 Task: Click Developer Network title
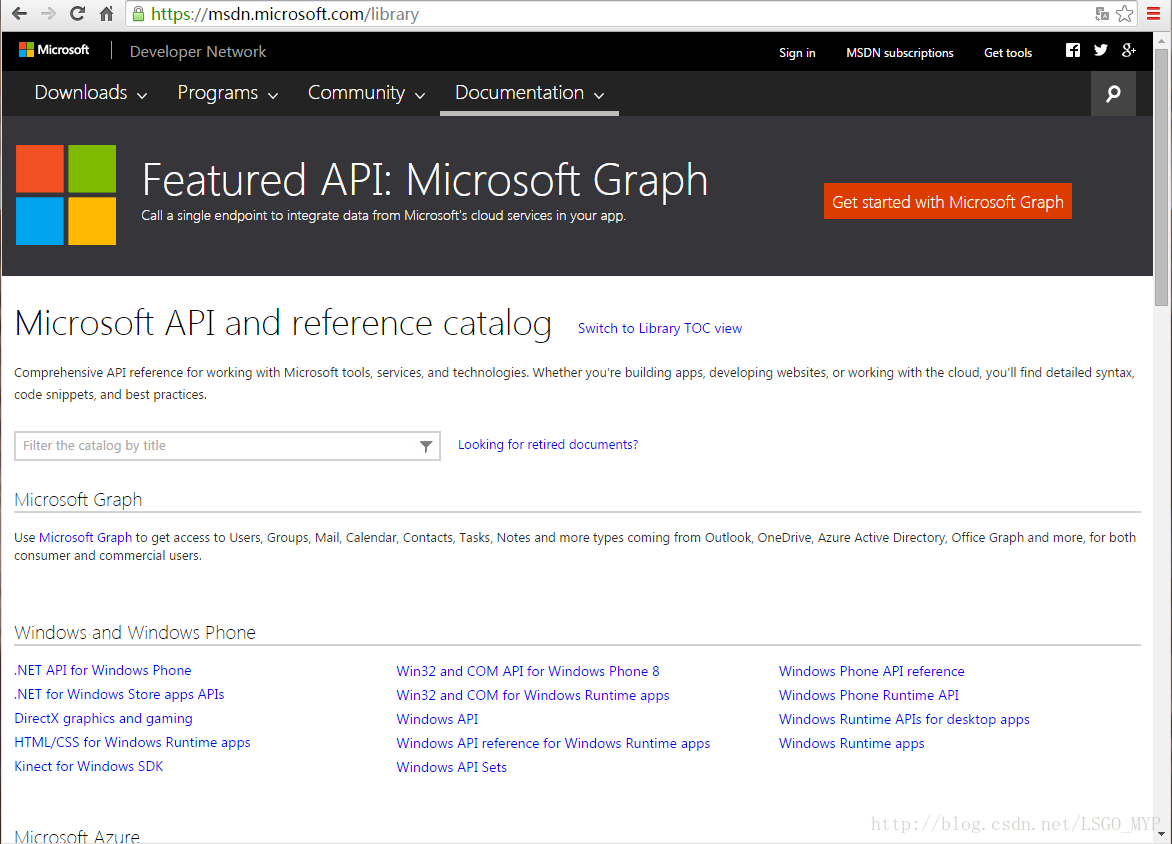click(x=197, y=52)
